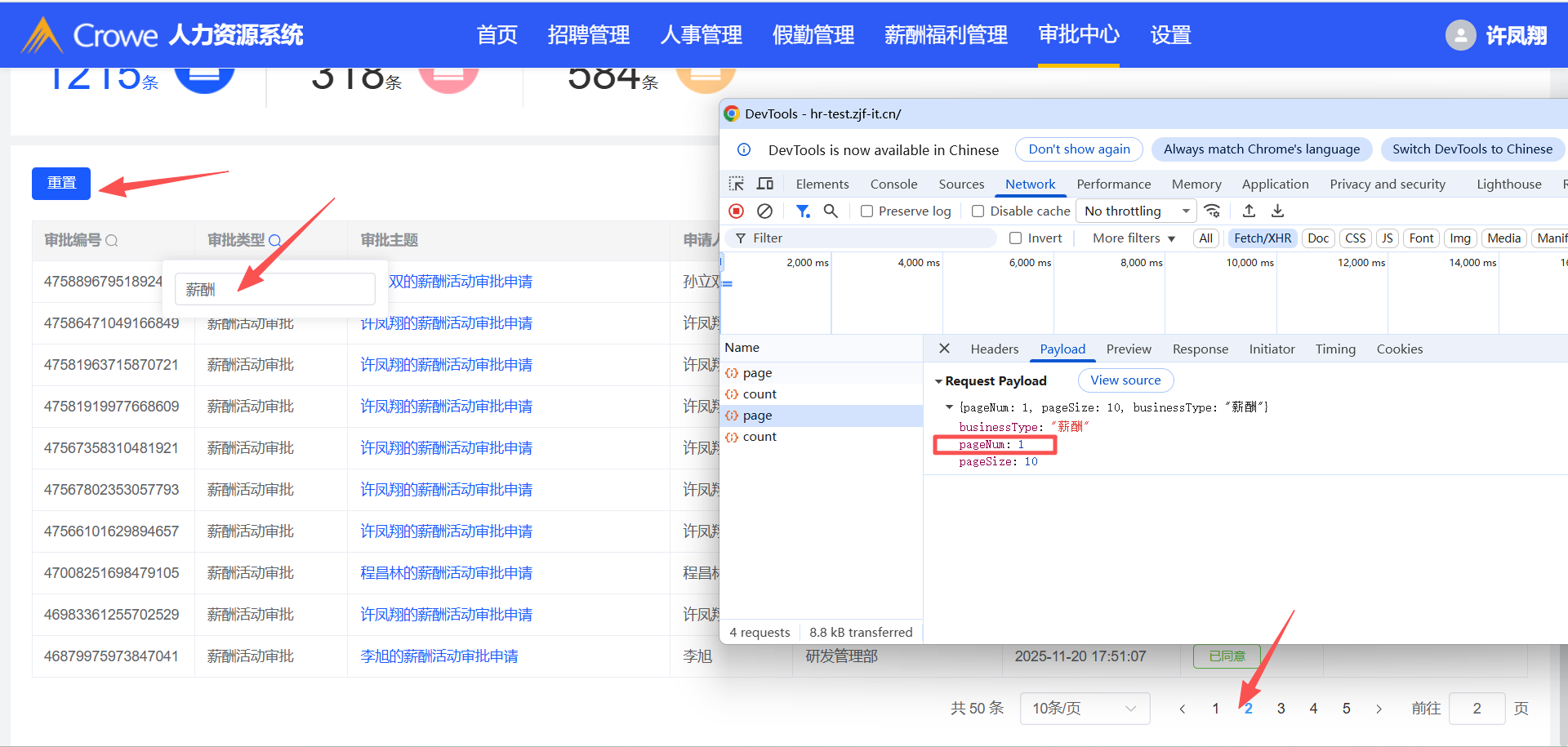Viewport: 1568px width, 747px height.
Task: Open the No throttling dropdown
Action: point(1136,211)
